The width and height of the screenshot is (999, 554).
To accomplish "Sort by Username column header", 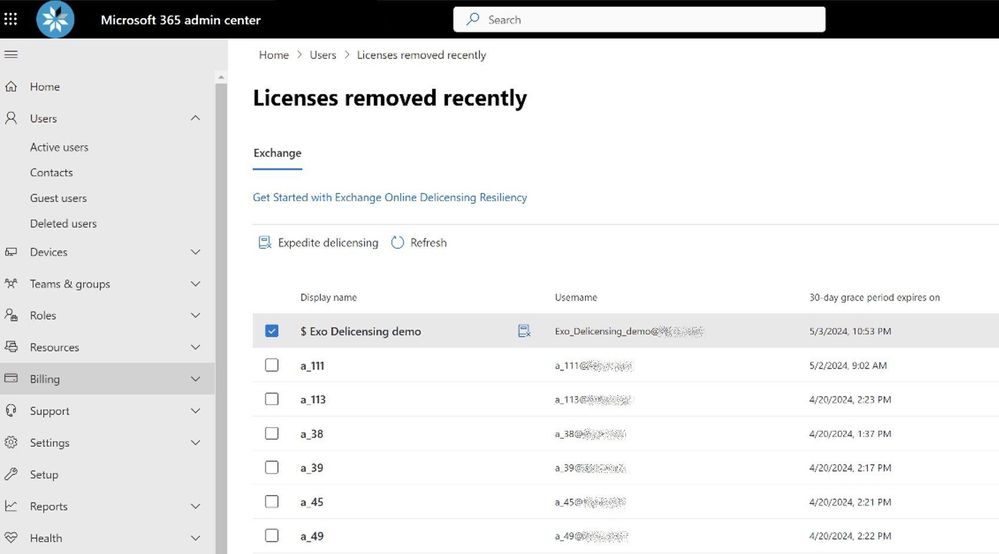I will [576, 297].
